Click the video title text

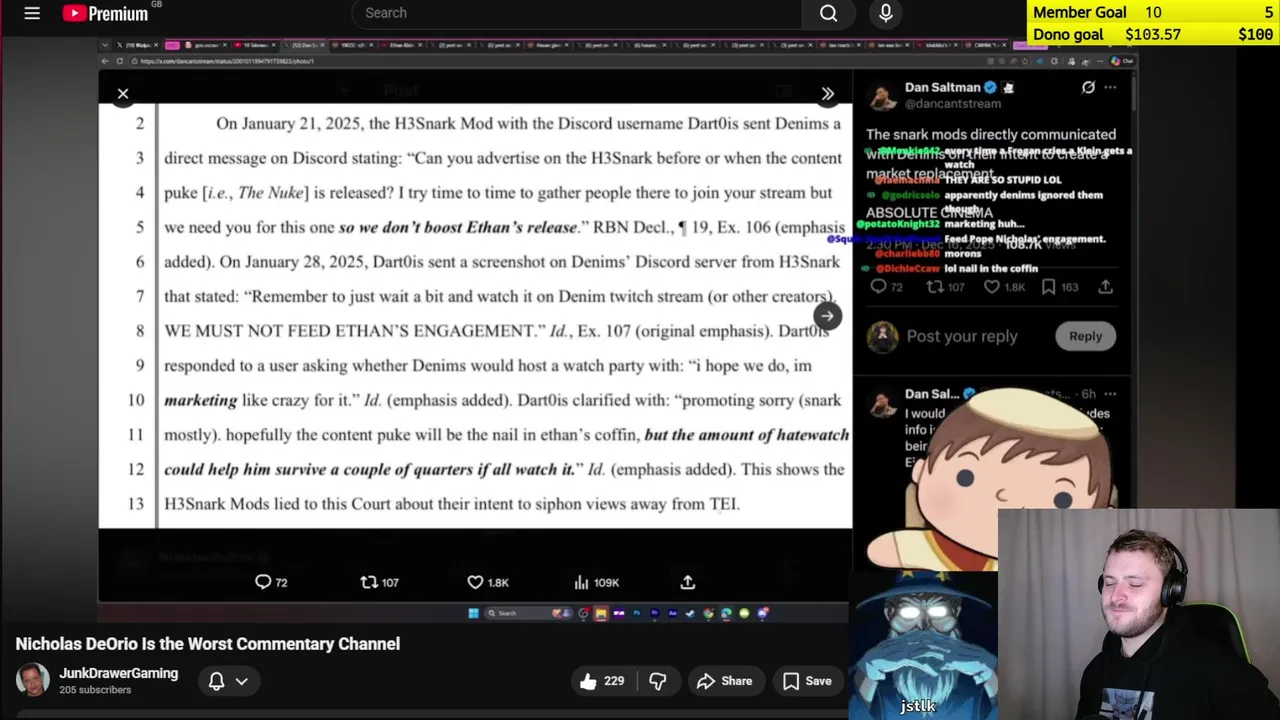tap(208, 644)
